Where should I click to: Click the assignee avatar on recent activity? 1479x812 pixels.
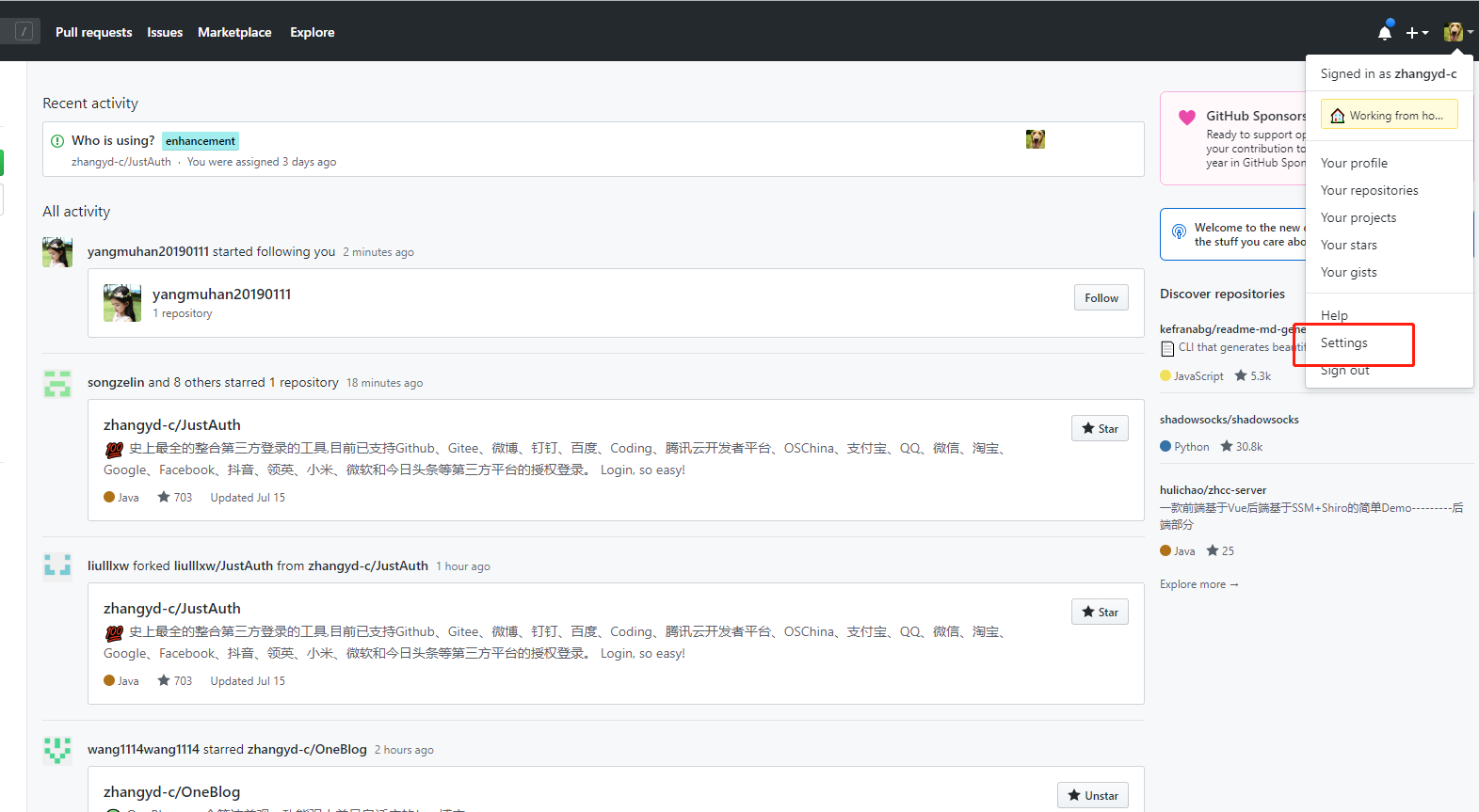tap(1036, 139)
